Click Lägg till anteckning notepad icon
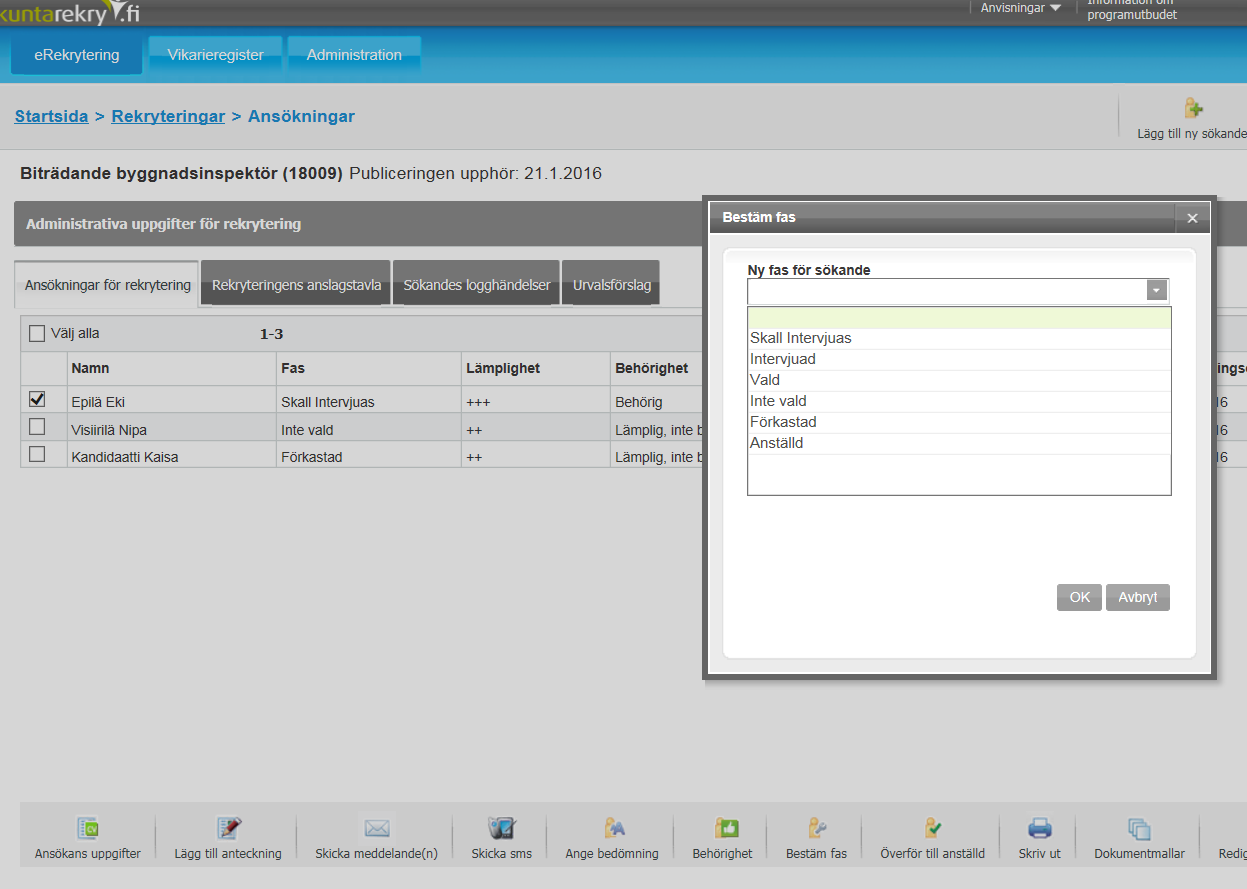1247x889 pixels. pyautogui.click(x=228, y=828)
